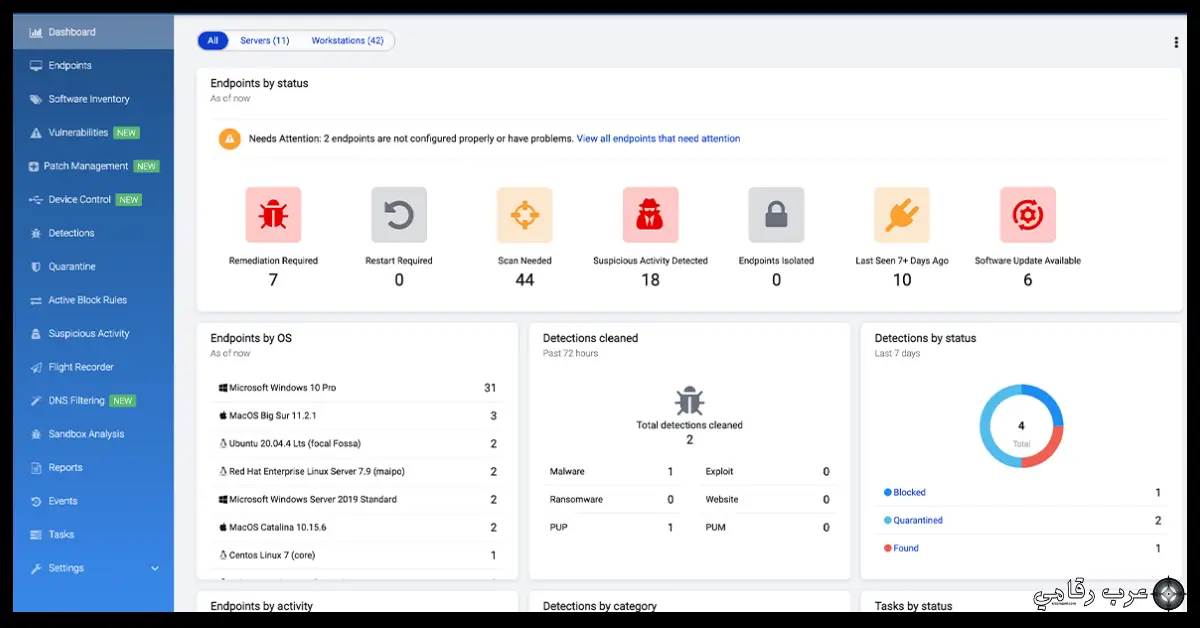Expand the Settings menu chevron
Screen dimensions: 1200x628
point(155,569)
